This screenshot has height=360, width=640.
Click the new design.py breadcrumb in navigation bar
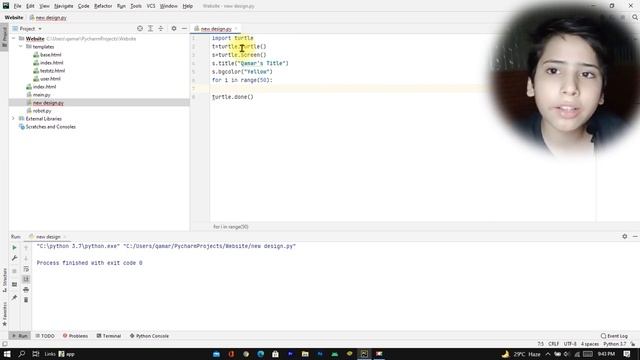(48, 18)
